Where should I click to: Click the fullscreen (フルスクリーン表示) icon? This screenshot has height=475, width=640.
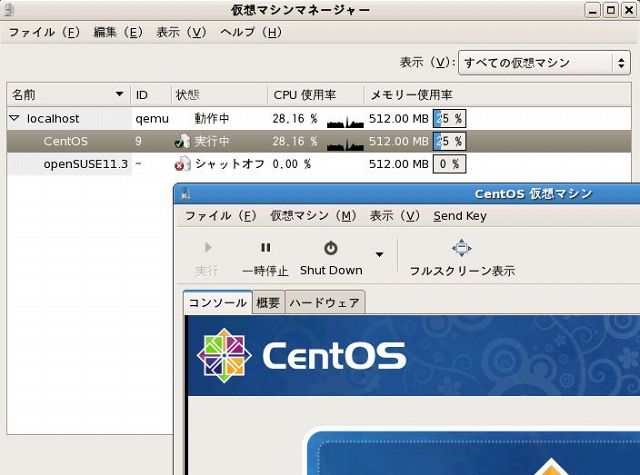[x=462, y=248]
